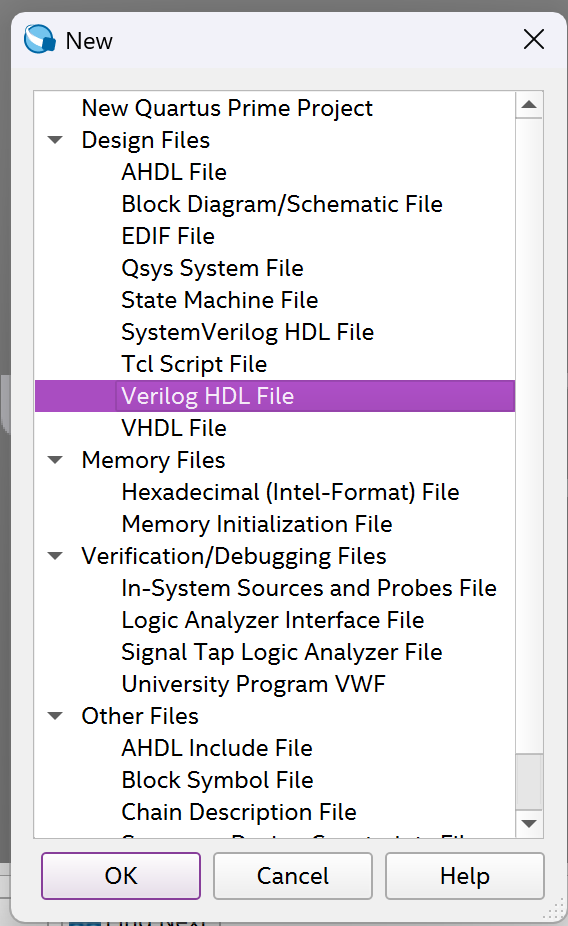Viewport: 568px width, 926px height.
Task: Choose Signal Tap Logic Analyzer File
Action: pyautogui.click(x=282, y=652)
